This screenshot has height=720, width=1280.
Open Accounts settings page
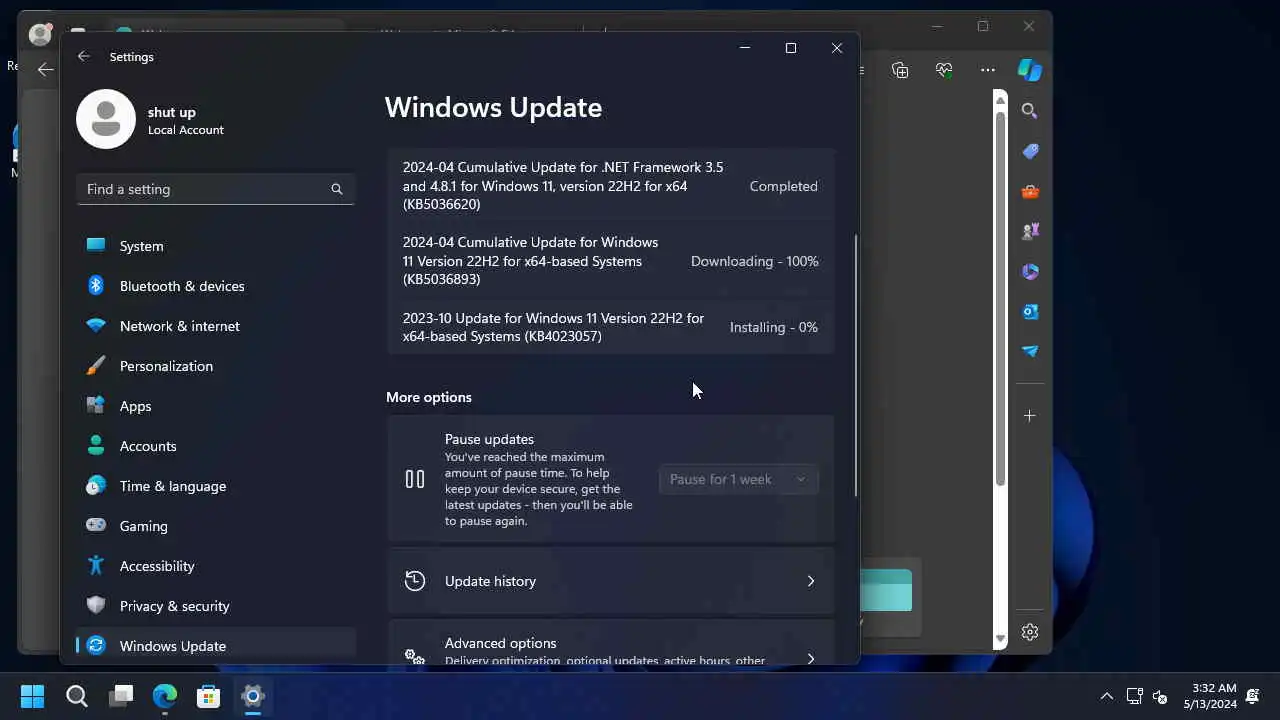coord(216,446)
